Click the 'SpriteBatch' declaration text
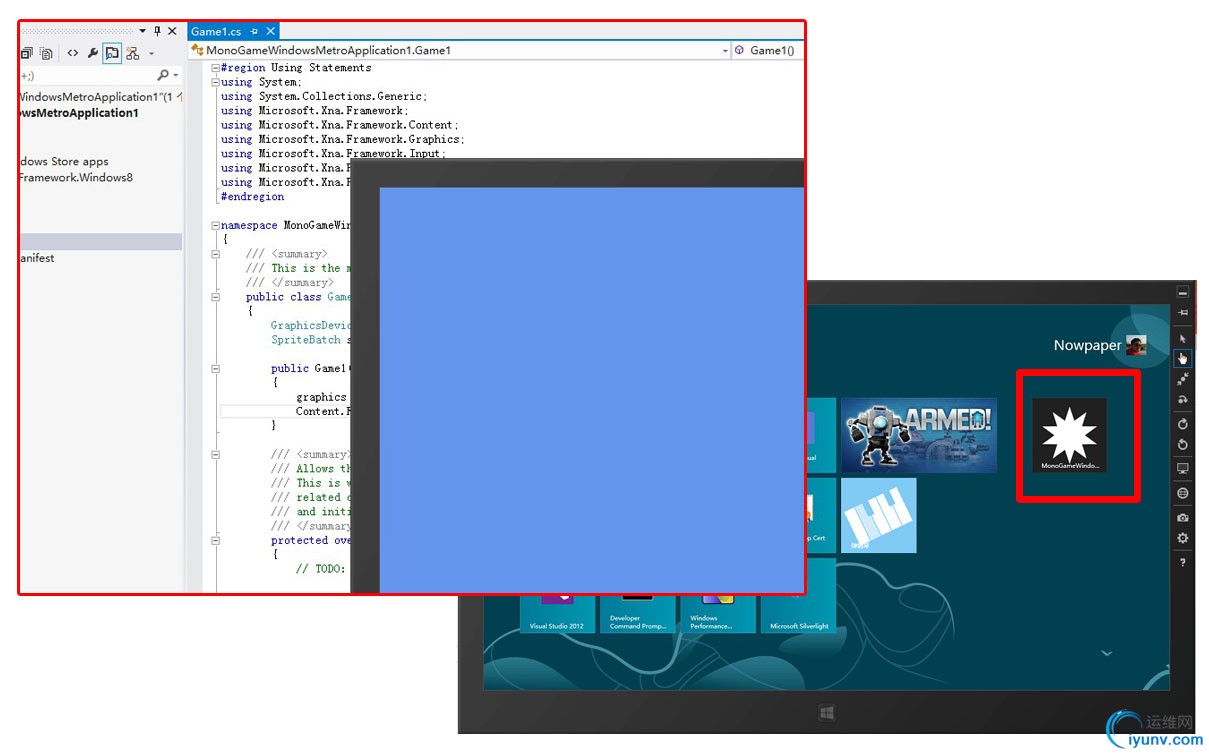 pos(306,340)
